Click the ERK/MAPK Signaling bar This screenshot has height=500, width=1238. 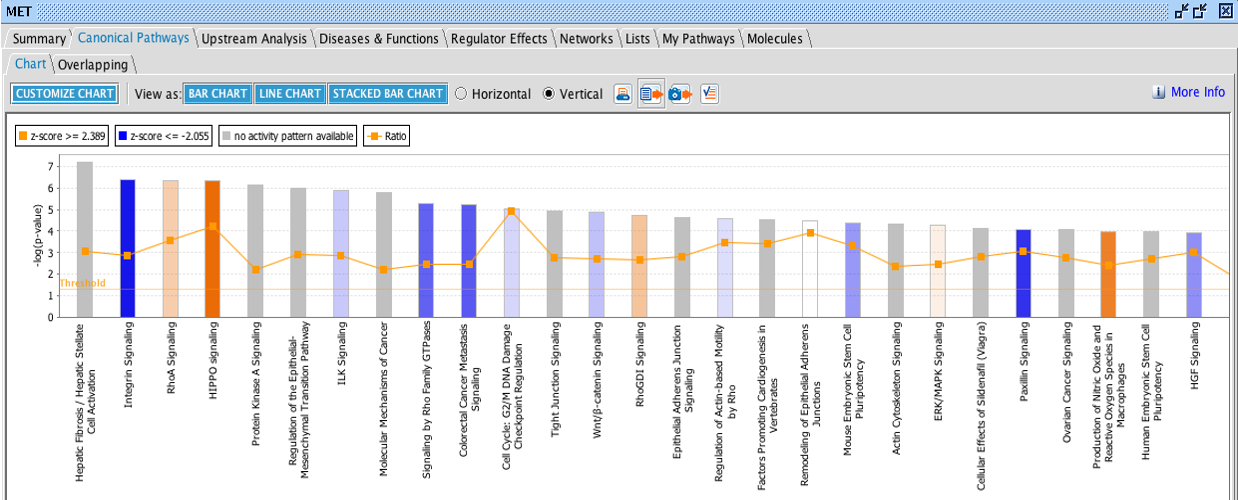[938, 271]
